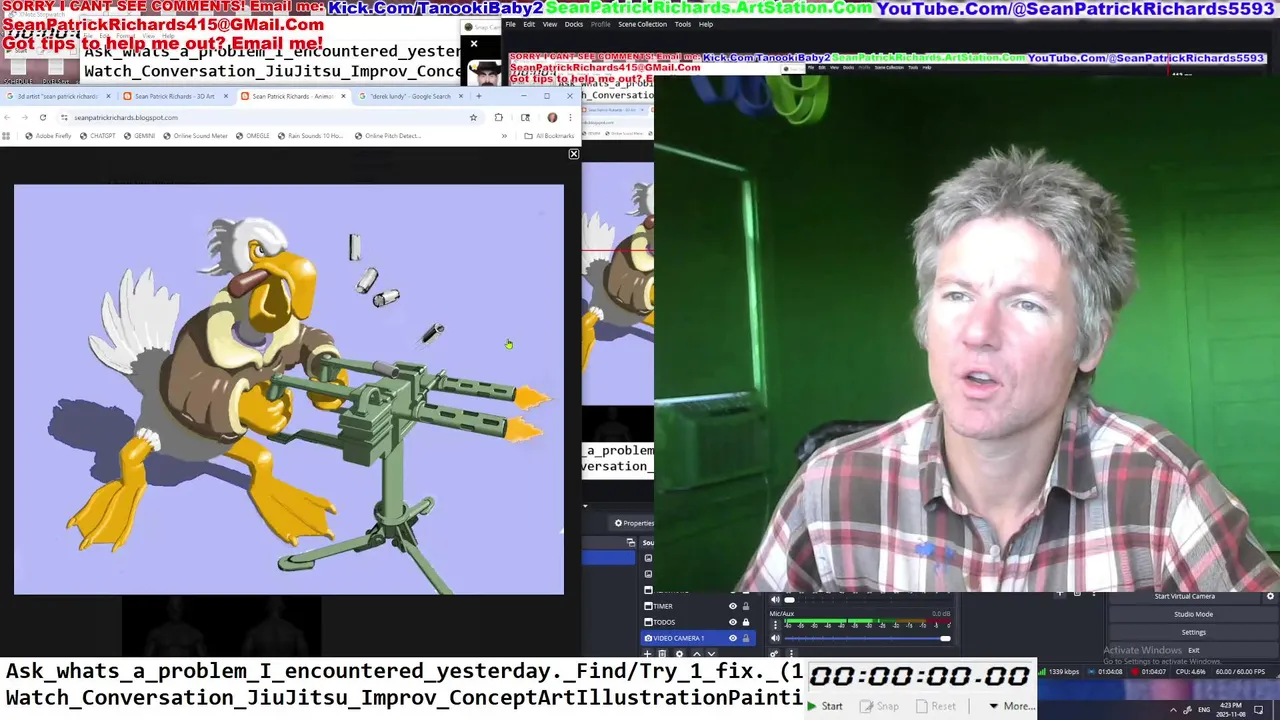Open the OBS Scene Collection menu
The image size is (1280, 720).
(x=642, y=24)
